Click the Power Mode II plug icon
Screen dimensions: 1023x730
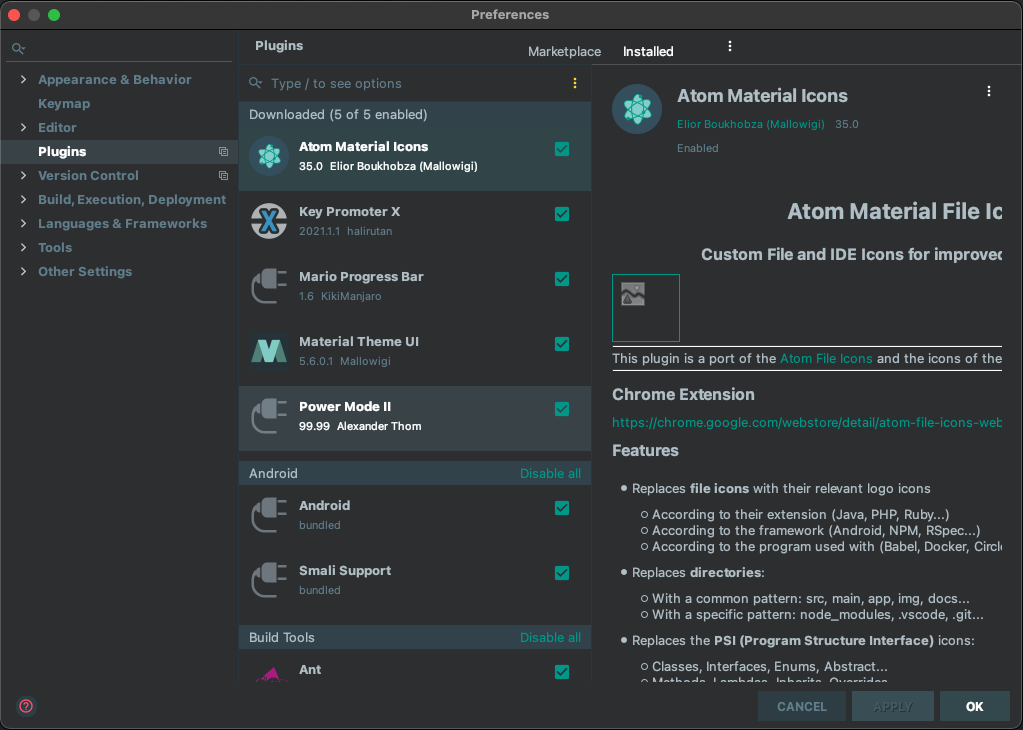(x=269, y=416)
